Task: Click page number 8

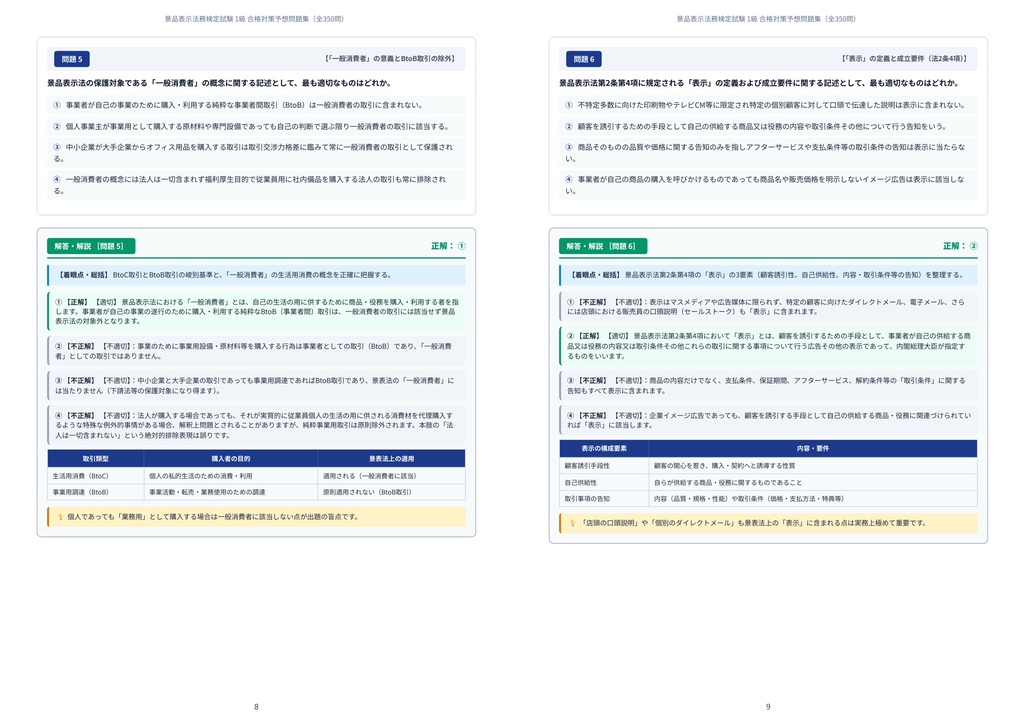Action: click(256, 707)
